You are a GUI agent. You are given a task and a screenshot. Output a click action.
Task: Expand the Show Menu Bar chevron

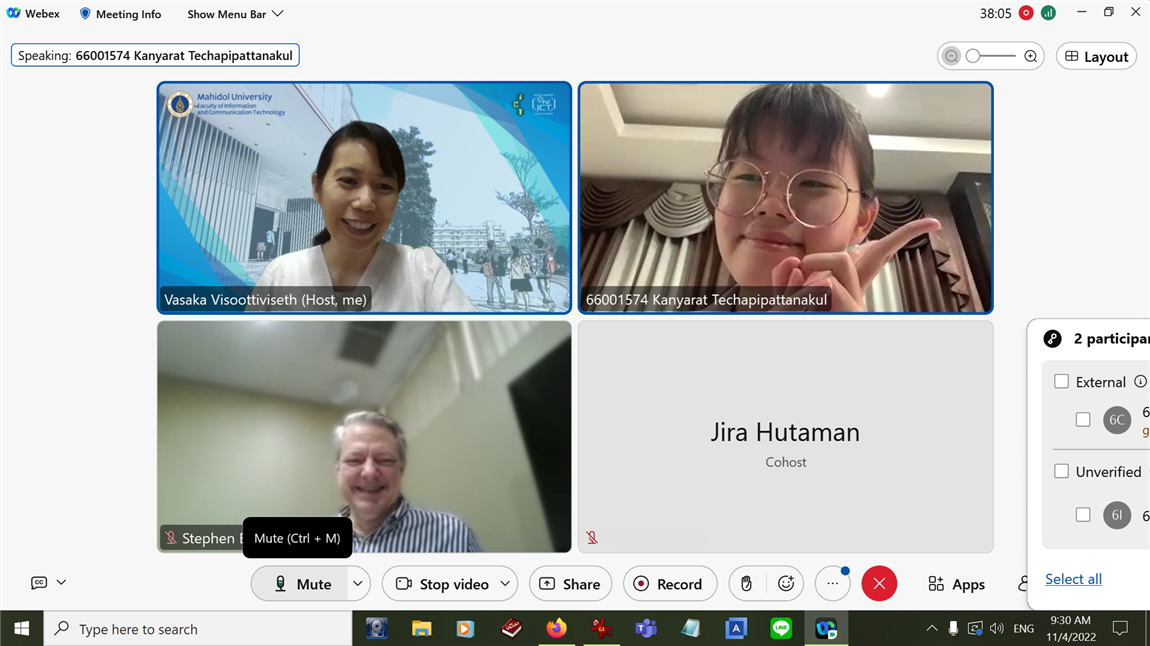coord(278,14)
